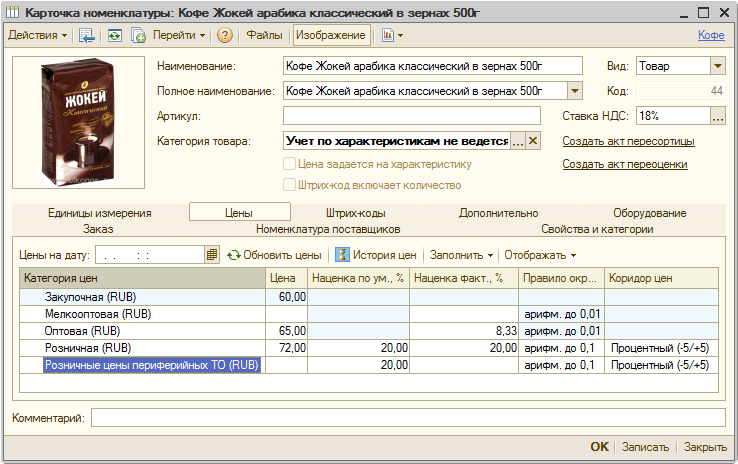Screen dimensions: 738x464
Task: Click the Кофе link
Action: pos(711,35)
